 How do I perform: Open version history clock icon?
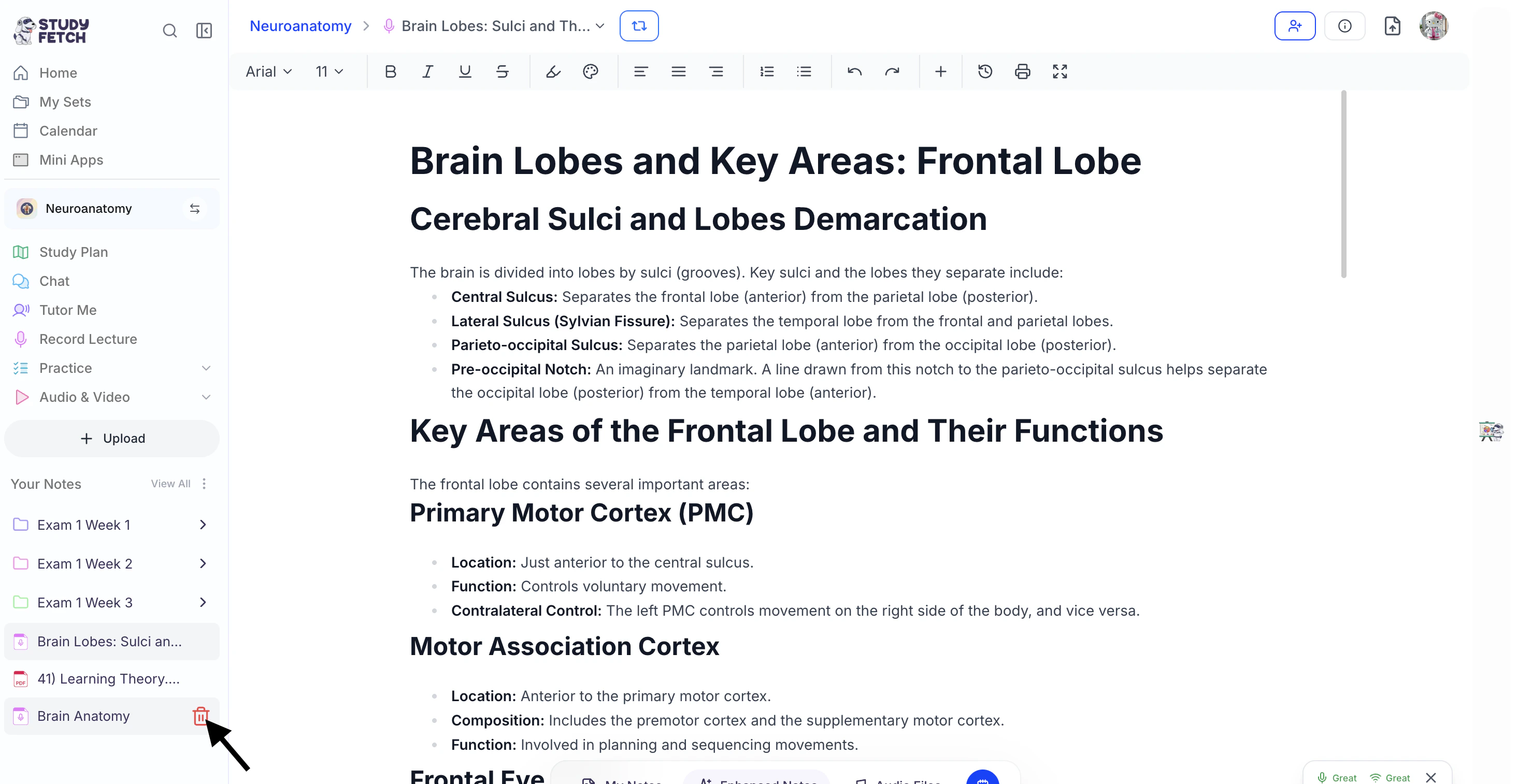tap(985, 71)
